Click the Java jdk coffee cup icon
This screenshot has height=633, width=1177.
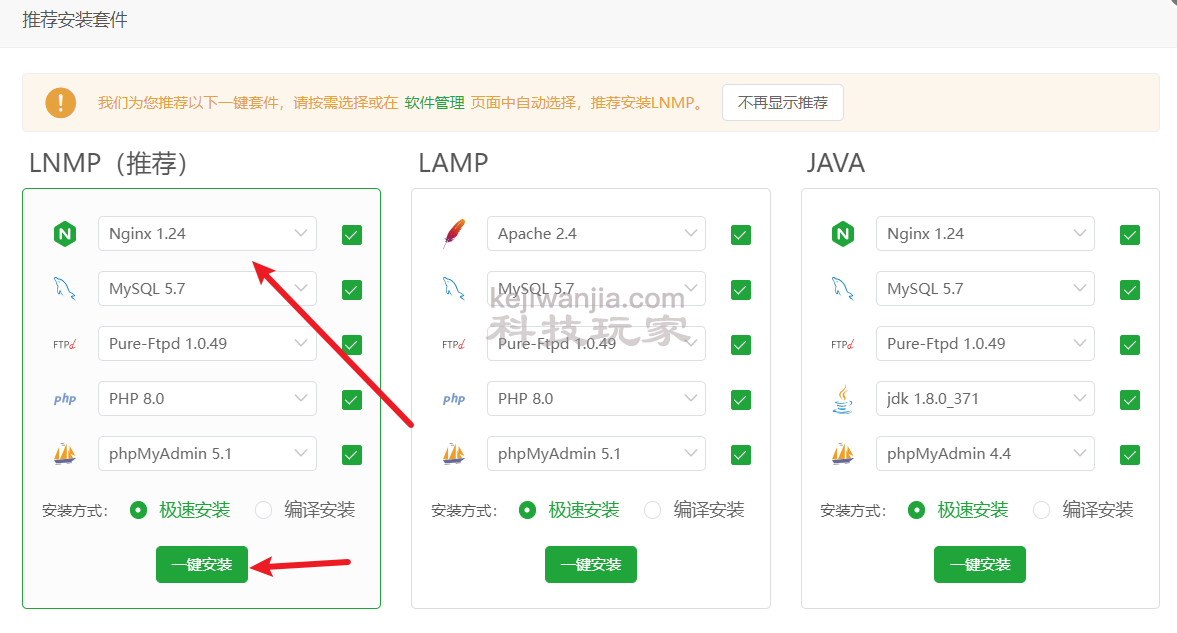click(x=843, y=399)
